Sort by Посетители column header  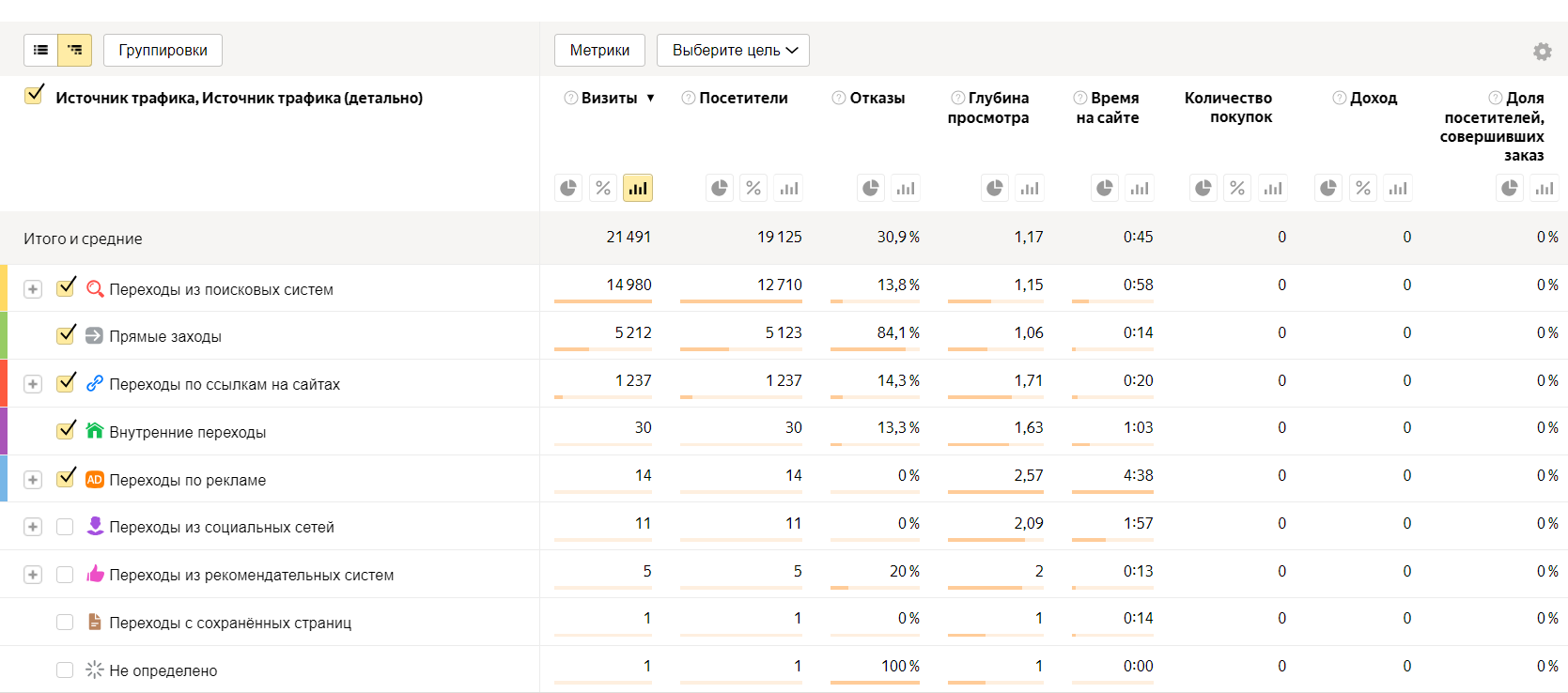click(x=743, y=98)
